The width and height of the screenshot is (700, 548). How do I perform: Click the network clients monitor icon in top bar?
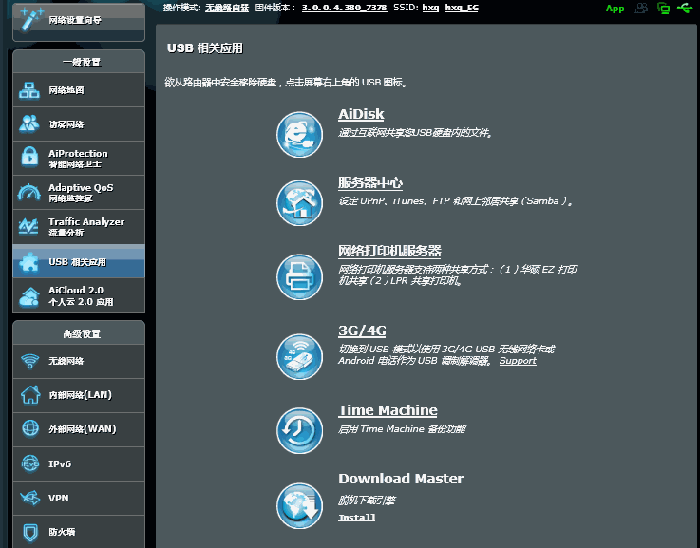coord(663,8)
